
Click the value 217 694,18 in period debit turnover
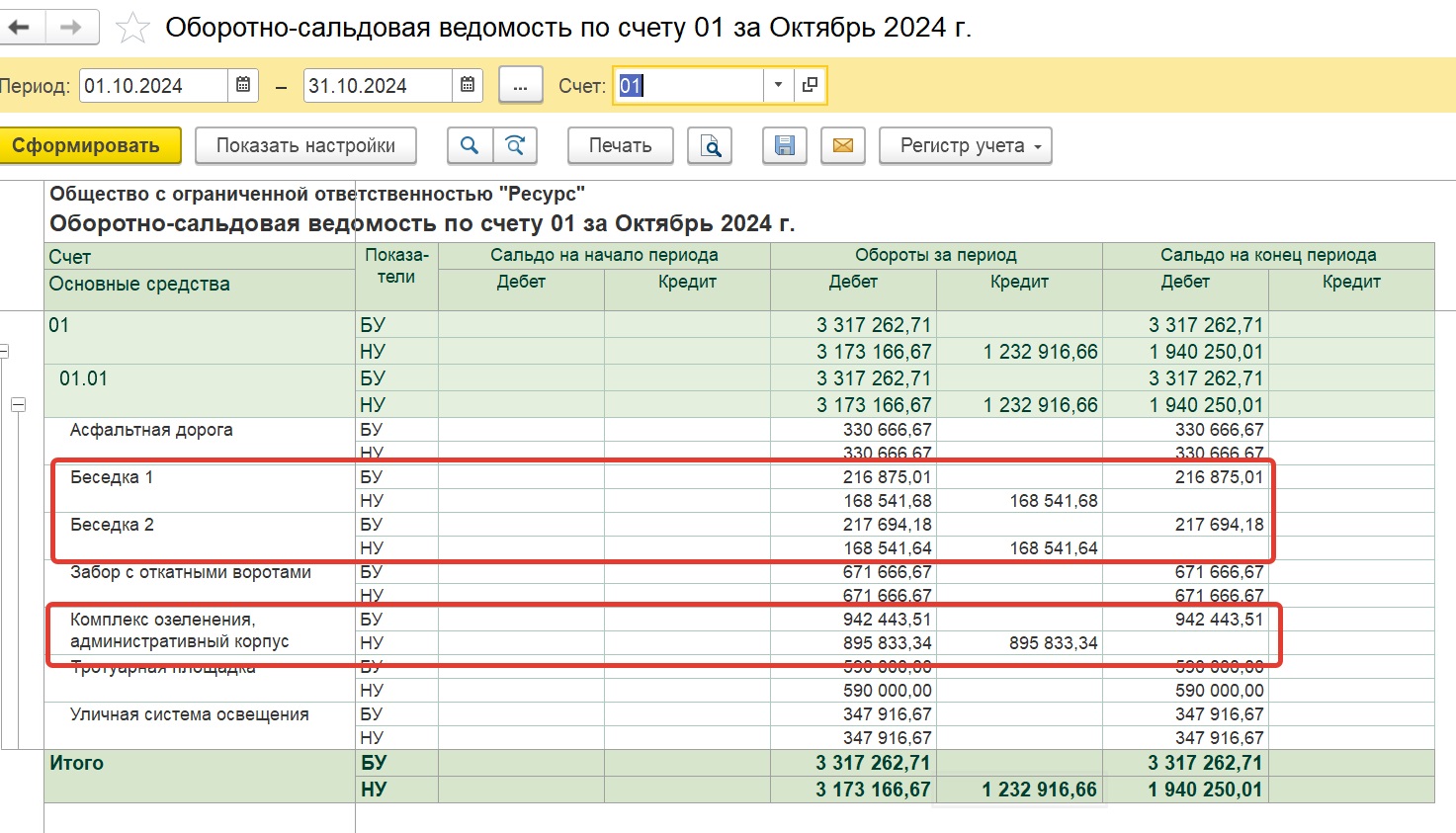pos(887,525)
